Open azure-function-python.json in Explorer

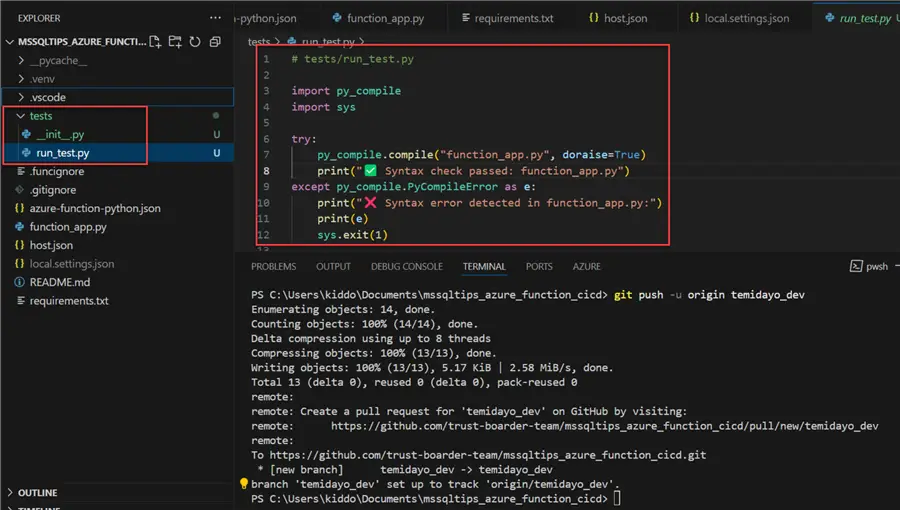(x=95, y=208)
